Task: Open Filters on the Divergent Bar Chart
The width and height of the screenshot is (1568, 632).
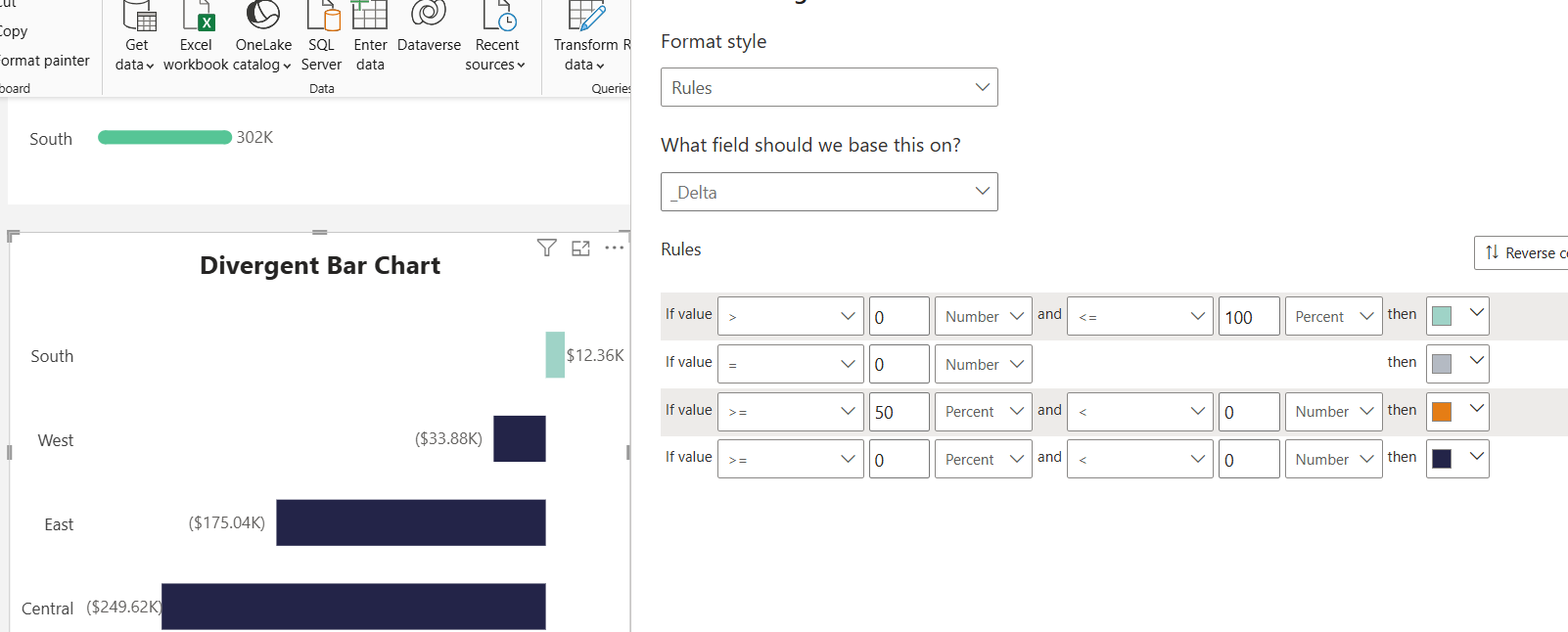Action: 547,248
